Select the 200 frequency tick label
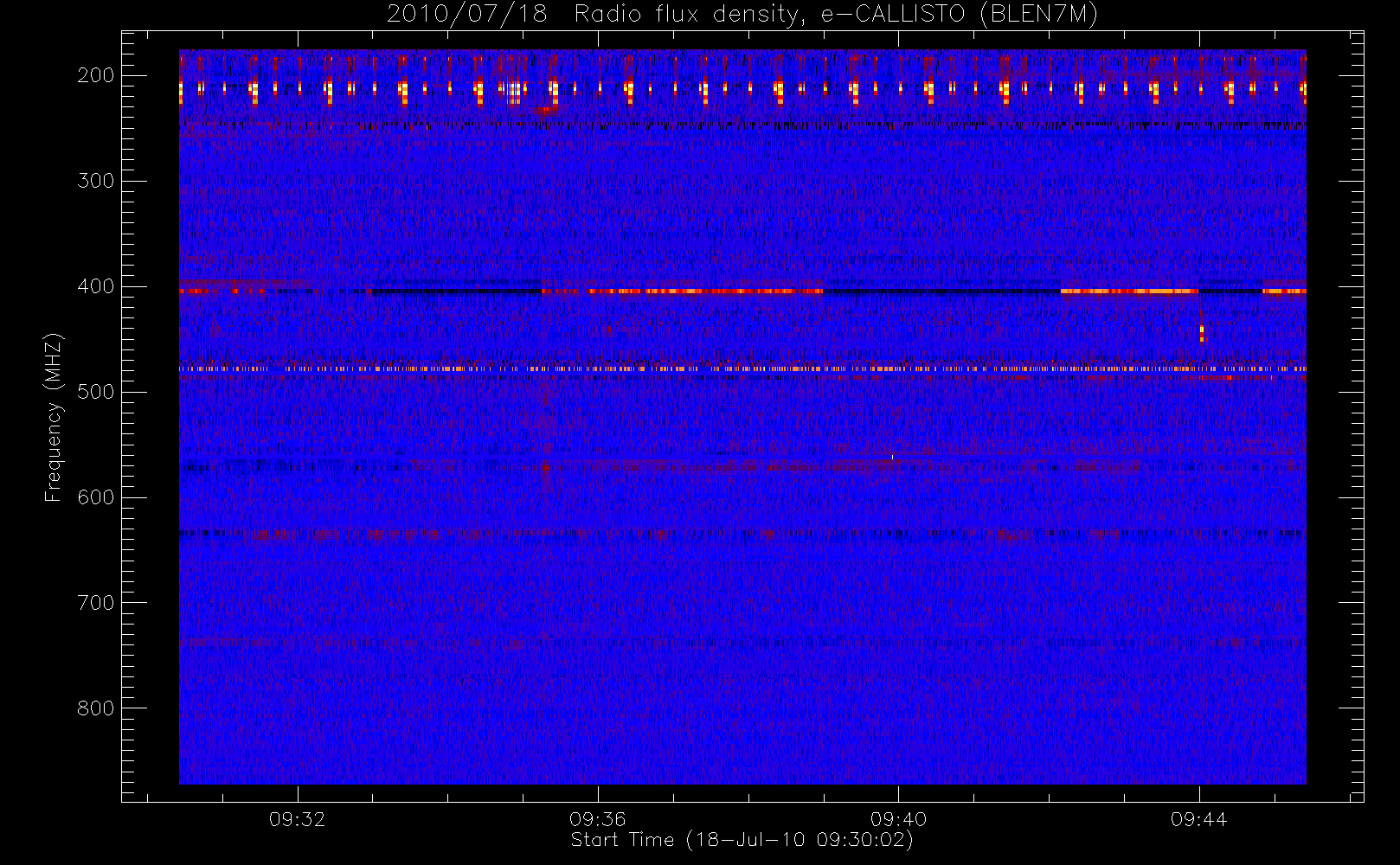This screenshot has width=1400, height=865. 95,75
